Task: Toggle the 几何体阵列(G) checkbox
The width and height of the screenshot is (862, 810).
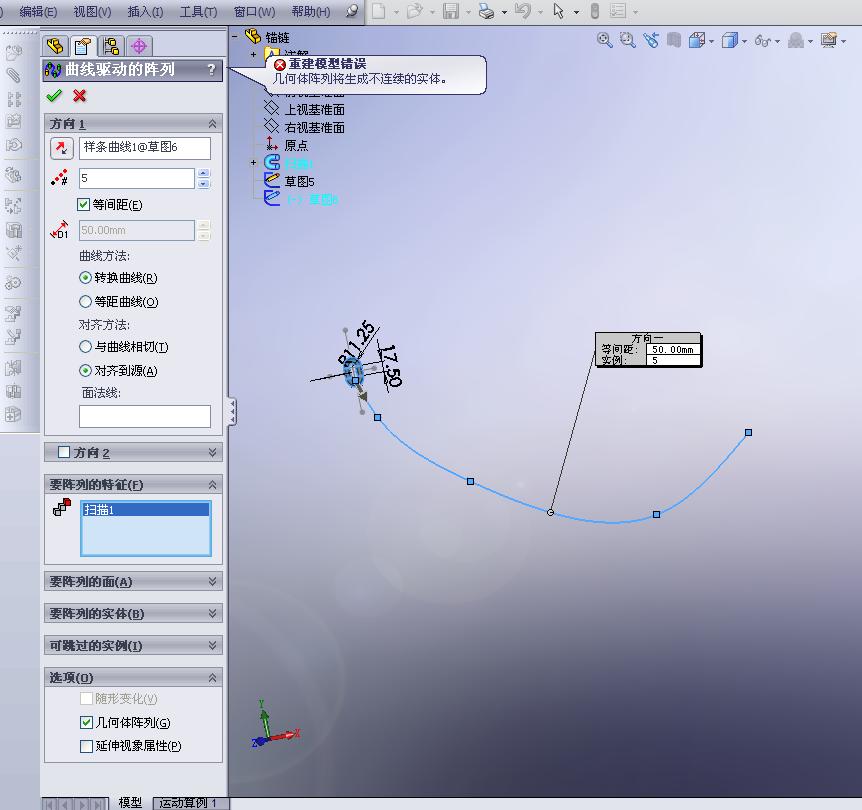Action: [x=86, y=722]
